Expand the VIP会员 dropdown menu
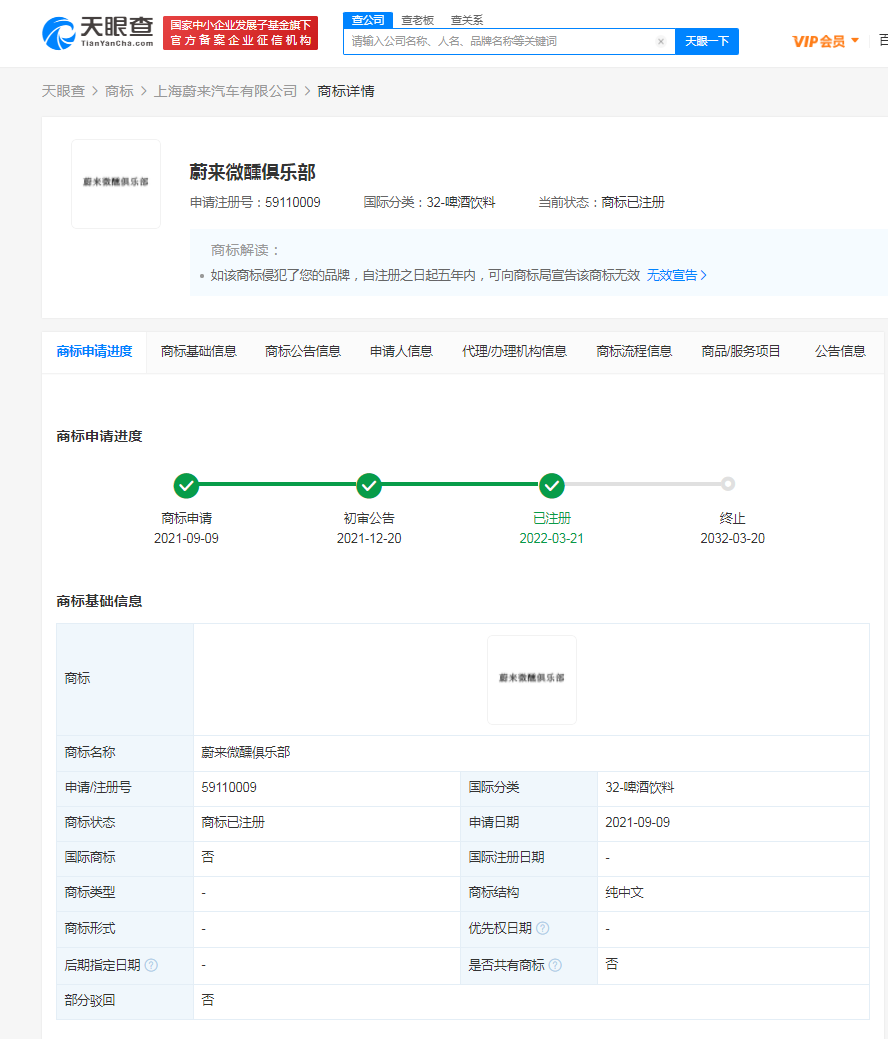Screen dimensions: 888x1039 click(825, 41)
